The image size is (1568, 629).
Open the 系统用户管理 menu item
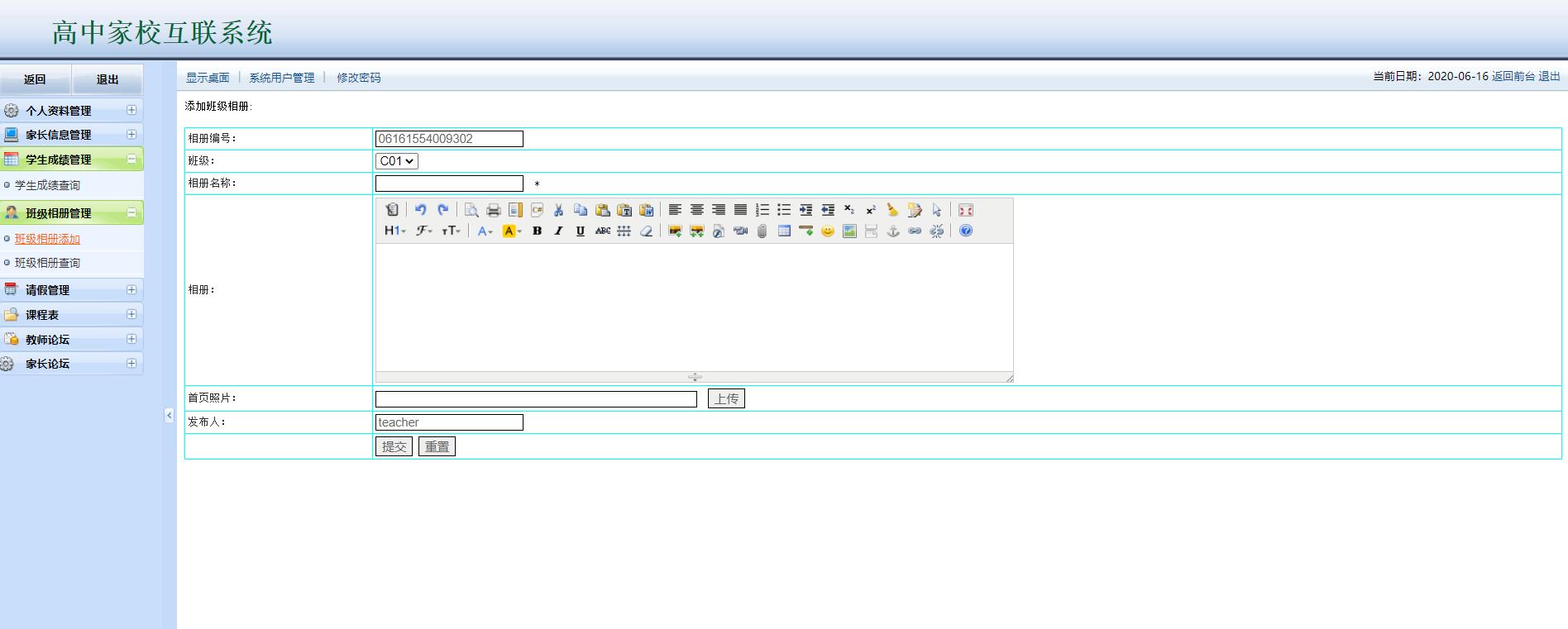coord(282,78)
